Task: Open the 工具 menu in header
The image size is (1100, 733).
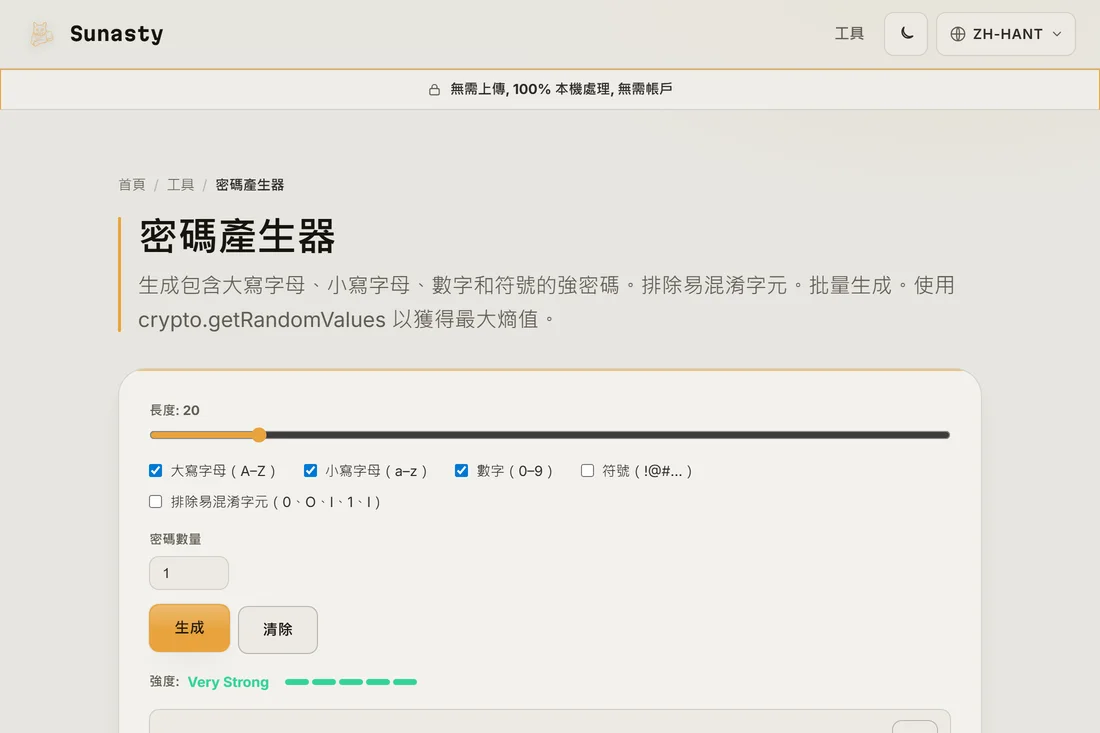Action: 849,34
